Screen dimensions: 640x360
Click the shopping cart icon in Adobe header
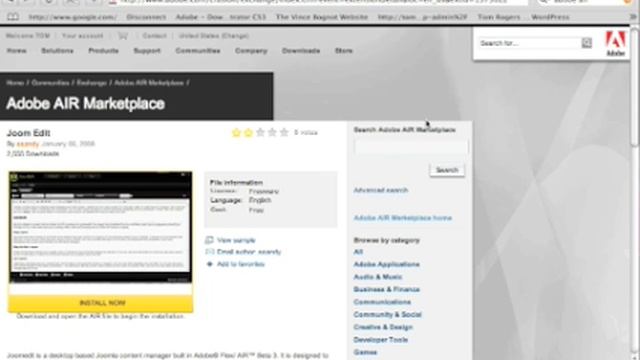122,36
